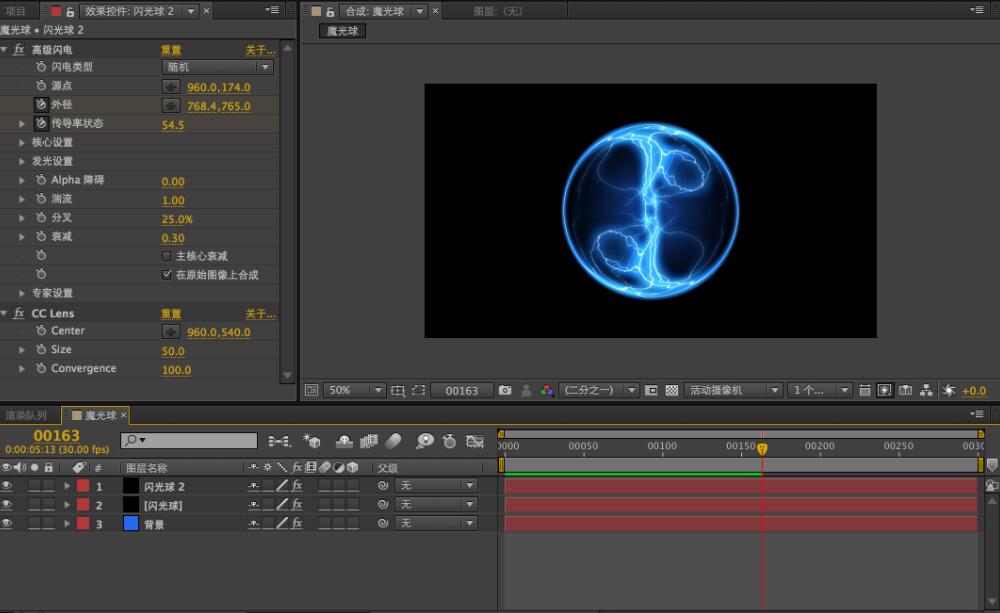Enable motion blur in the timeline toolbar
Image resolution: width=1000 pixels, height=613 pixels.
(393, 441)
